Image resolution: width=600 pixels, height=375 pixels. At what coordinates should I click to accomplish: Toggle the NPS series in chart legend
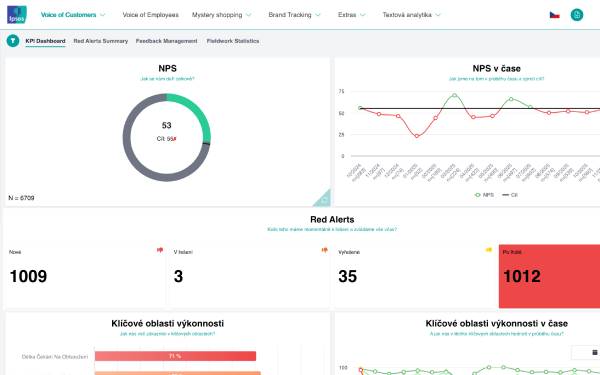click(484, 195)
